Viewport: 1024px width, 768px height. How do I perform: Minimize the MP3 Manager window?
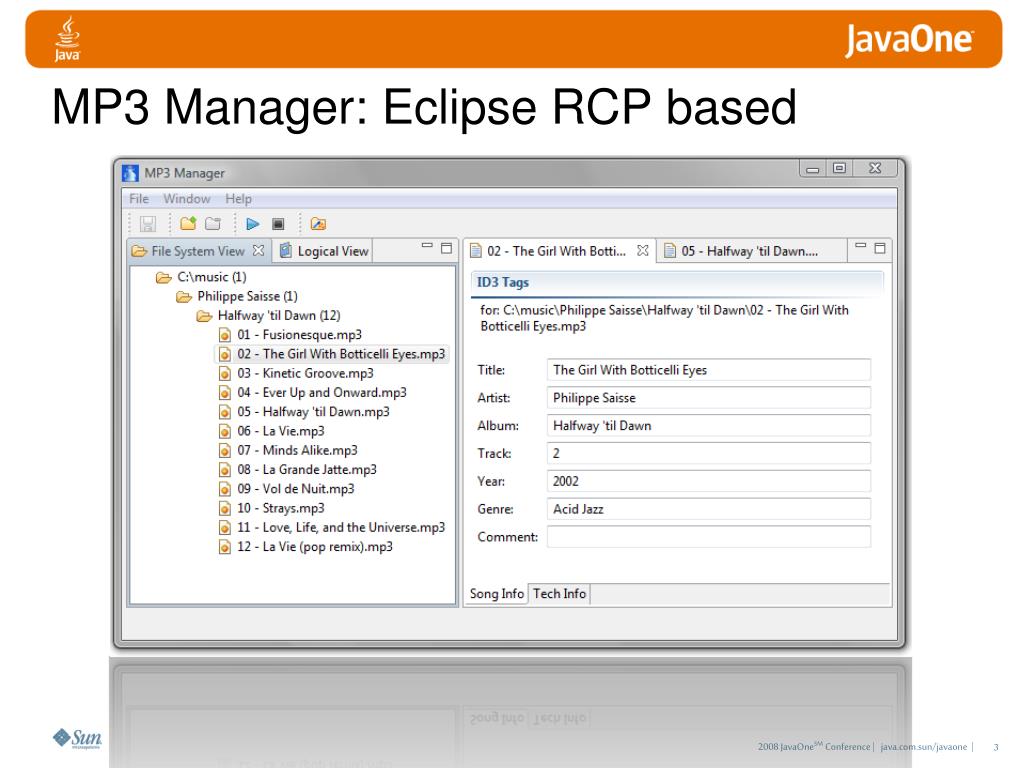[812, 169]
